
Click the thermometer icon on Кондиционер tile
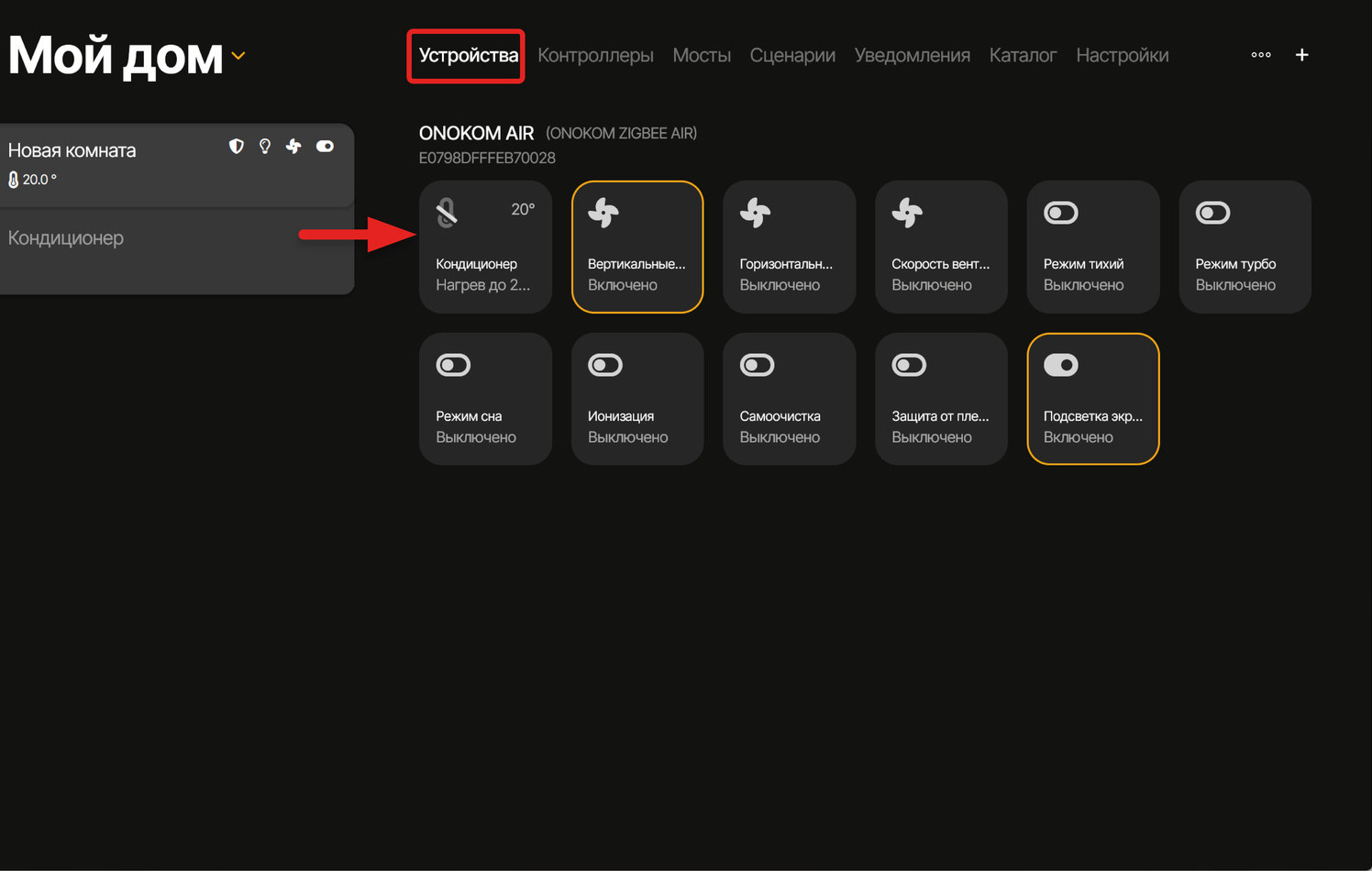coord(447,213)
